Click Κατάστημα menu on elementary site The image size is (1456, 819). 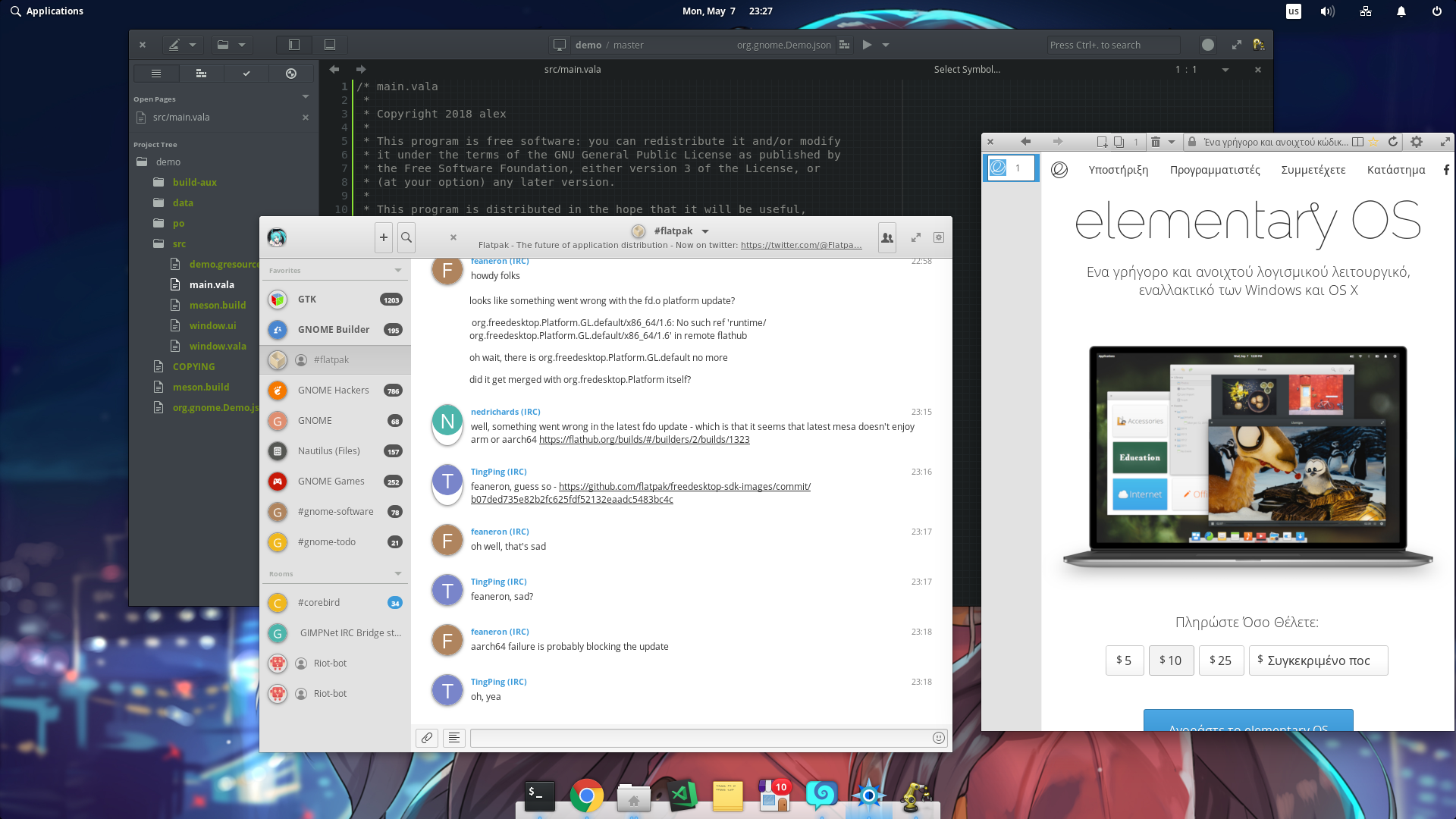[x=1396, y=170]
